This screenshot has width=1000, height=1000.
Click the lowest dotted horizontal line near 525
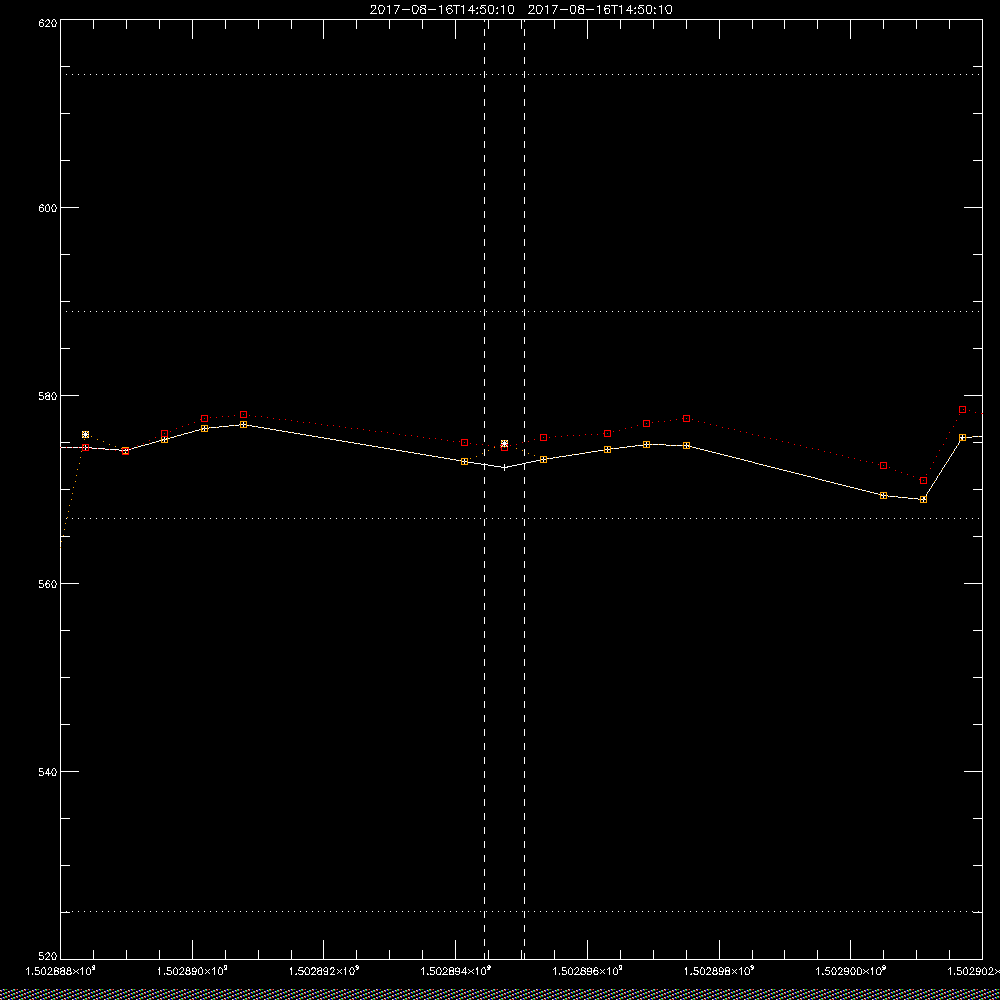point(521,911)
